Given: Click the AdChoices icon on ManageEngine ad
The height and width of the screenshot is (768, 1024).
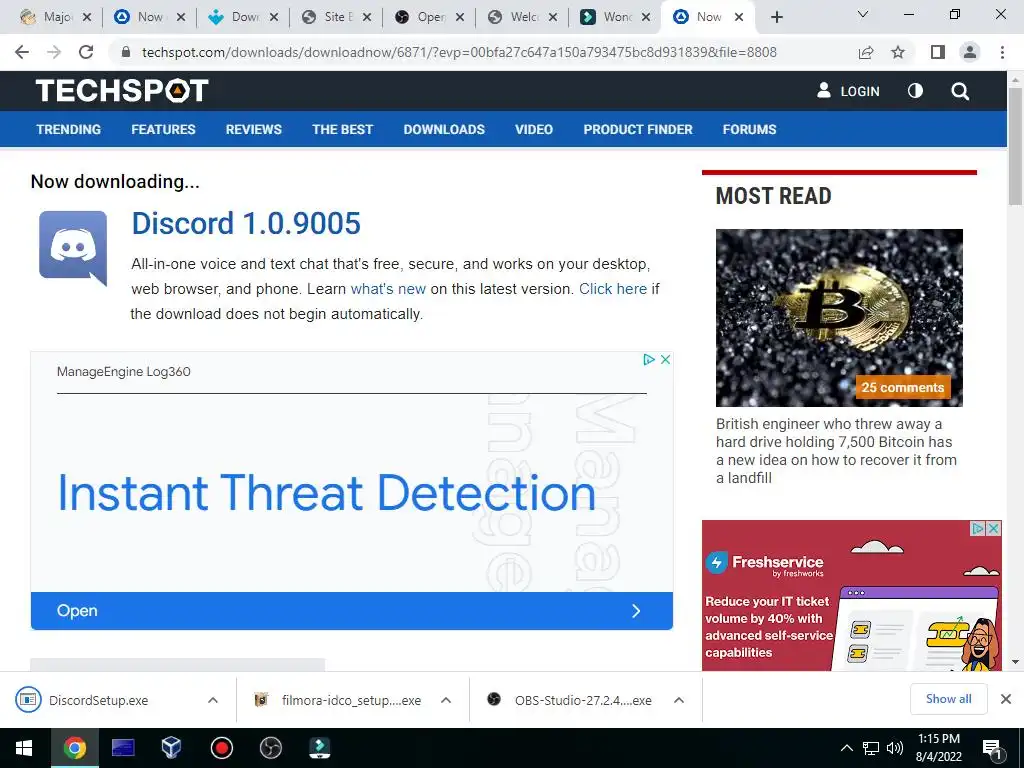Looking at the screenshot, I should coord(649,359).
